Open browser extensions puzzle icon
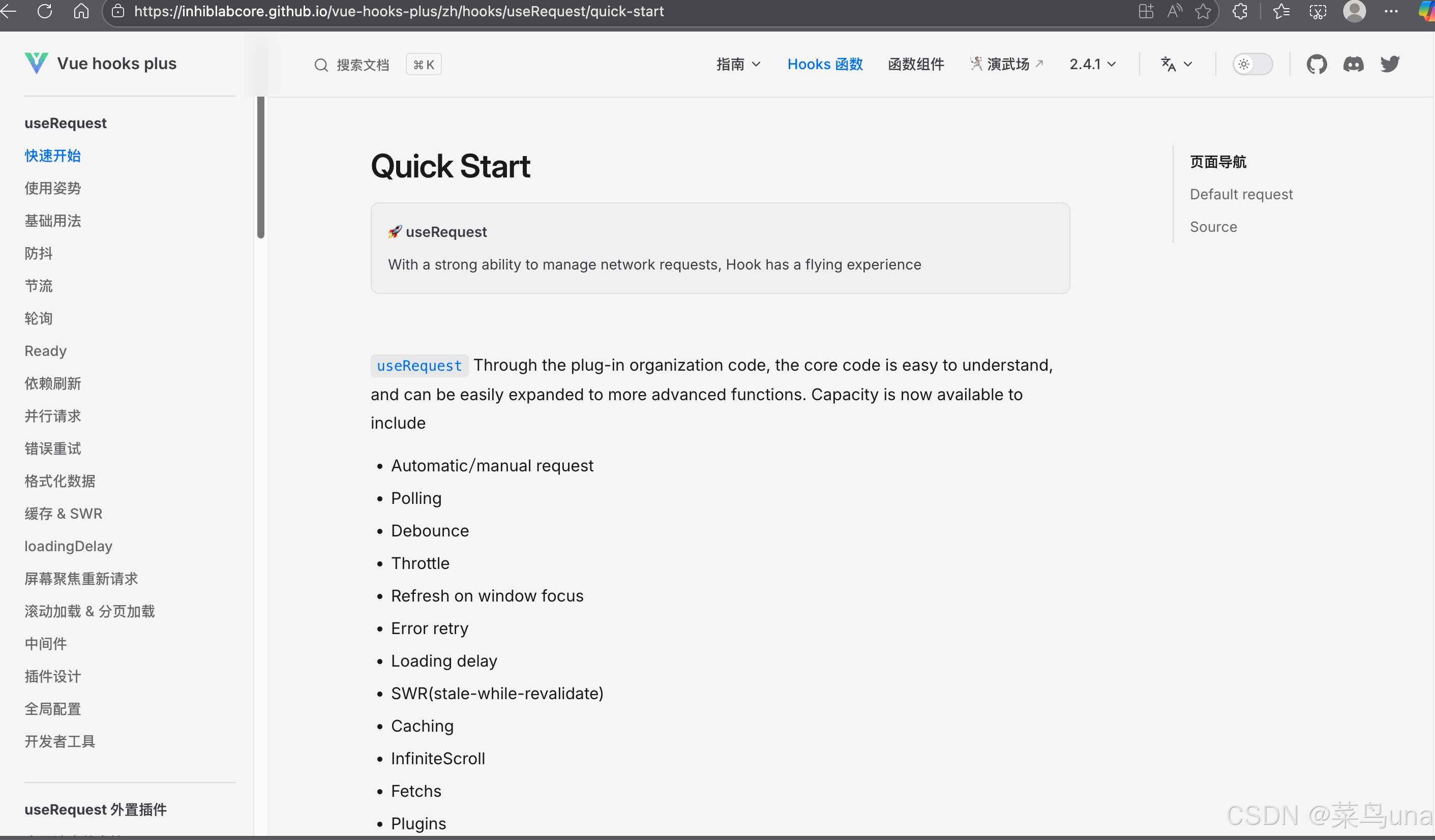1435x840 pixels. pyautogui.click(x=1240, y=11)
